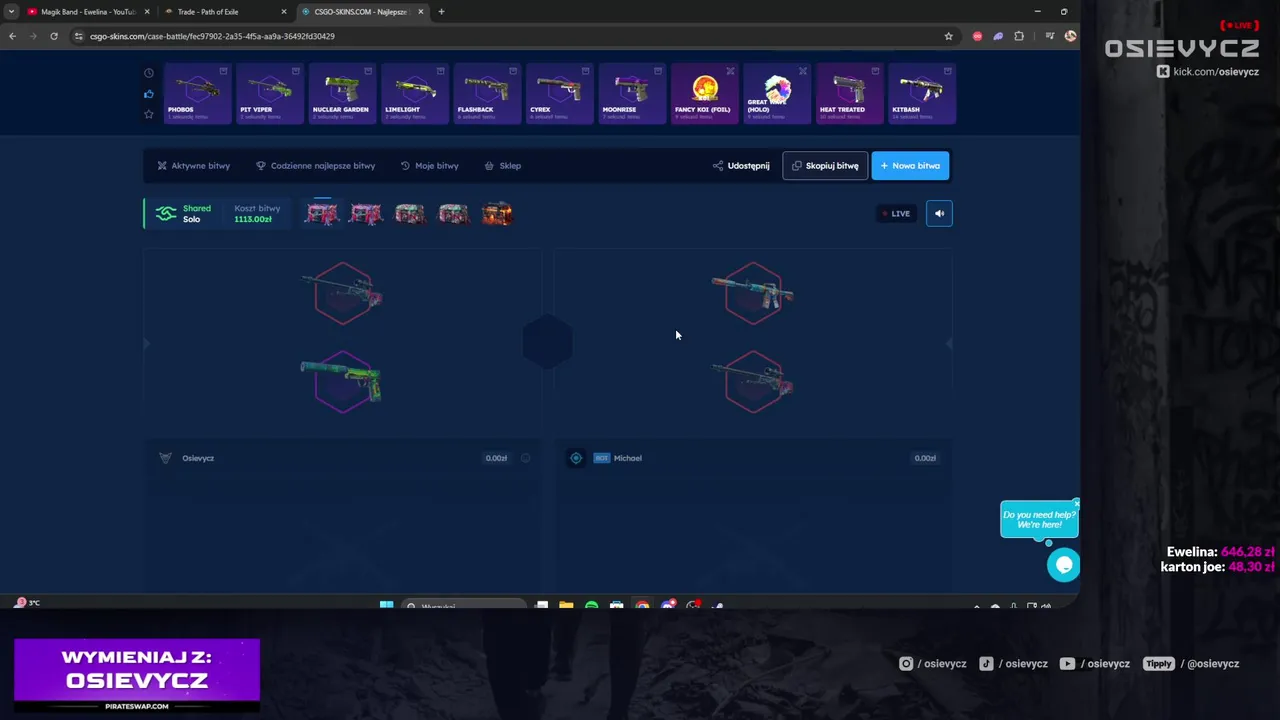Click the Shared Solo mode icon
The width and height of the screenshot is (1280, 720).
click(166, 214)
